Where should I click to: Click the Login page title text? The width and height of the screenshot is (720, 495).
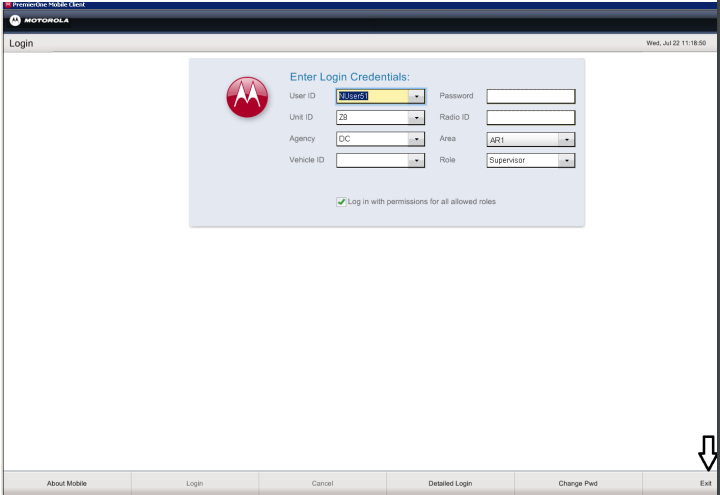click(x=21, y=43)
